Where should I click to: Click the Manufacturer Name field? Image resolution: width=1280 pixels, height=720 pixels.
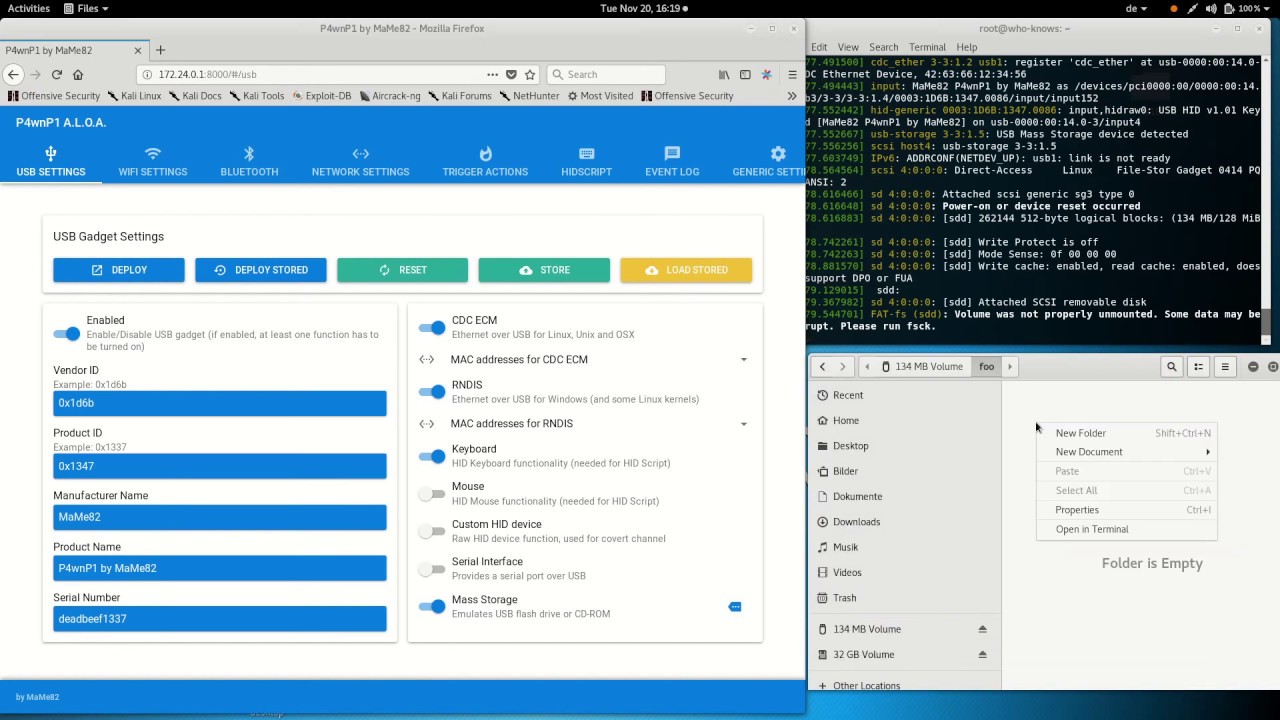pyautogui.click(x=220, y=517)
